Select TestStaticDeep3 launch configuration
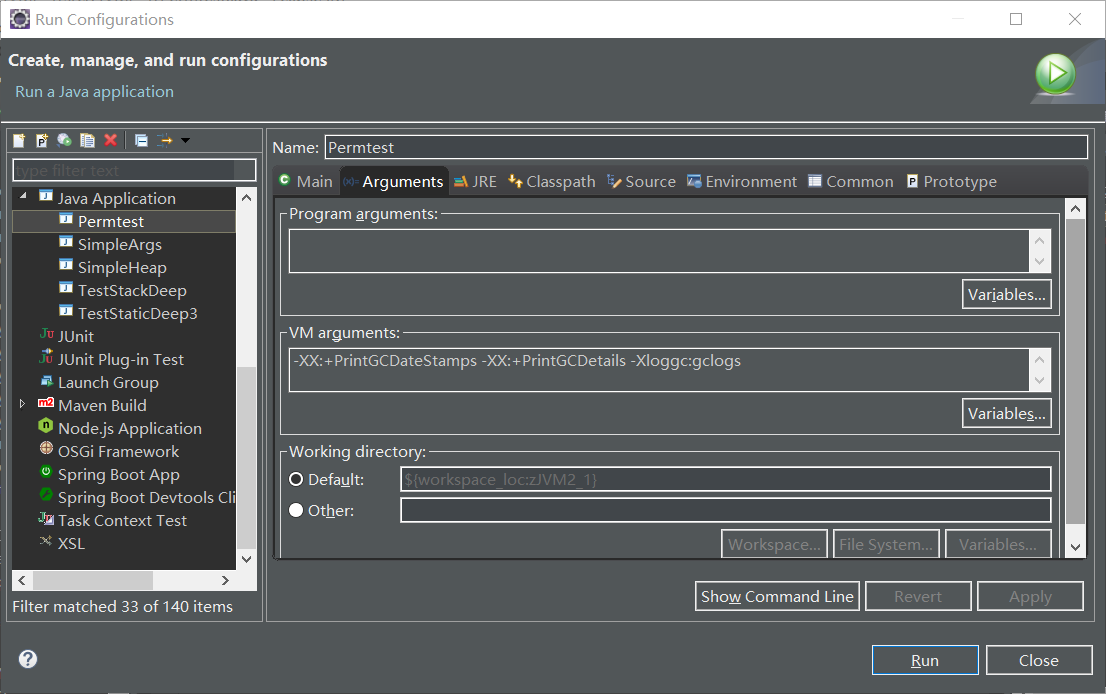The width and height of the screenshot is (1106, 694). coord(138,313)
